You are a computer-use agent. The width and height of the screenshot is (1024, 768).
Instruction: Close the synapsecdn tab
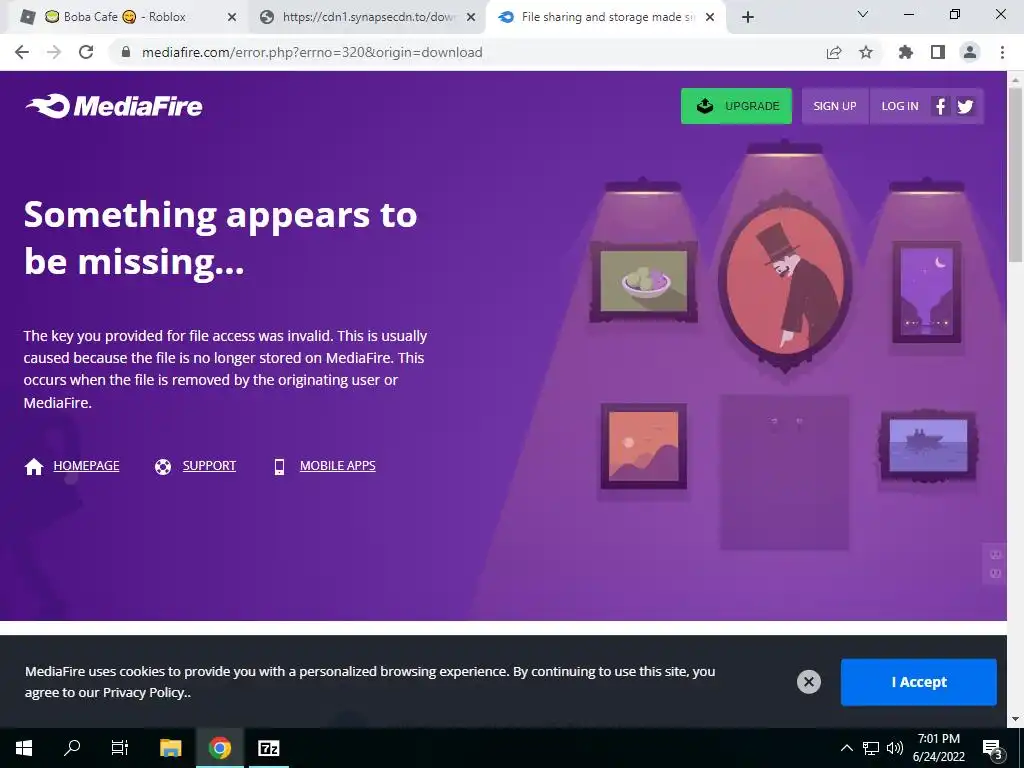click(471, 18)
